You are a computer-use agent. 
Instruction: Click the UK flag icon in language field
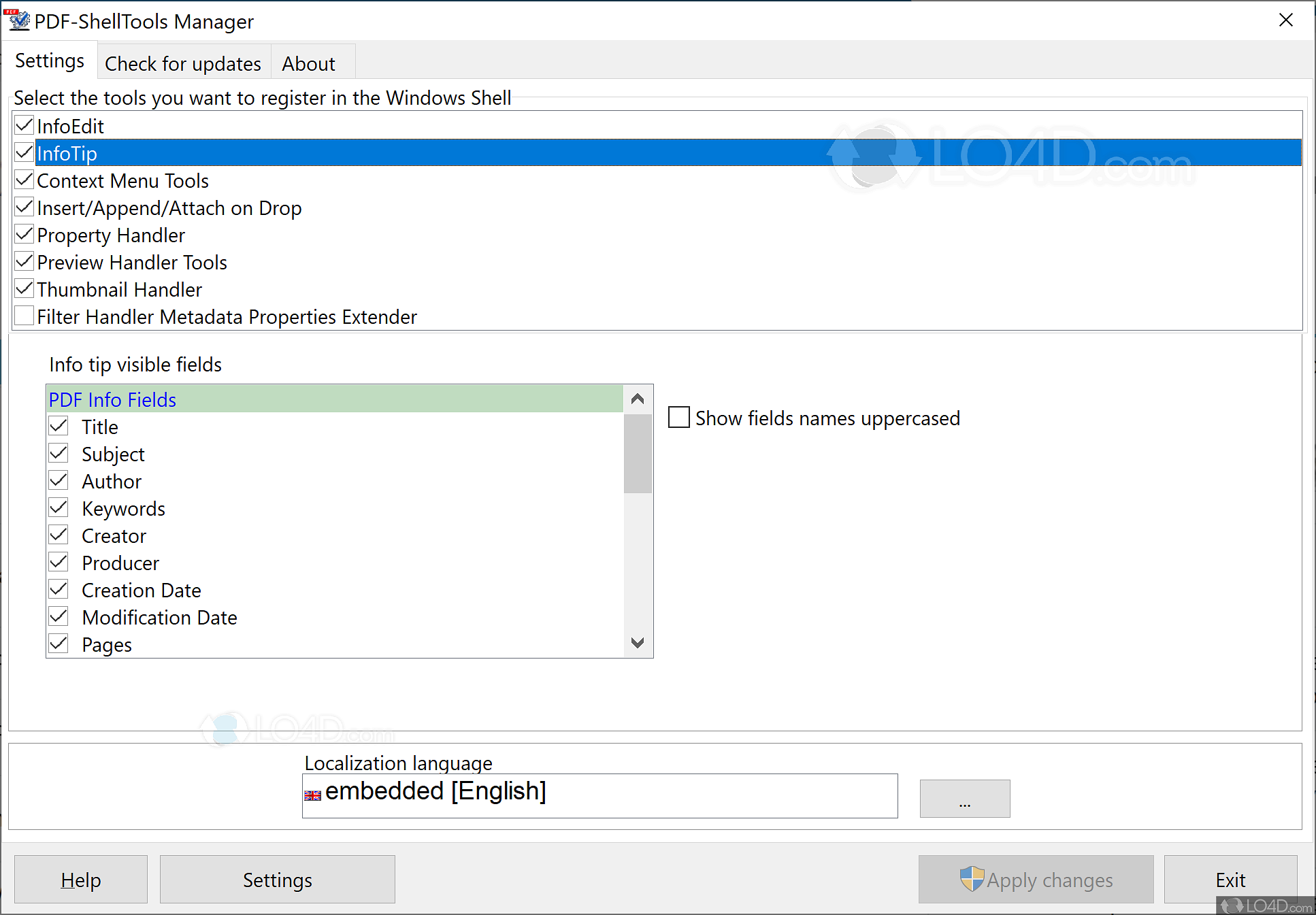312,795
